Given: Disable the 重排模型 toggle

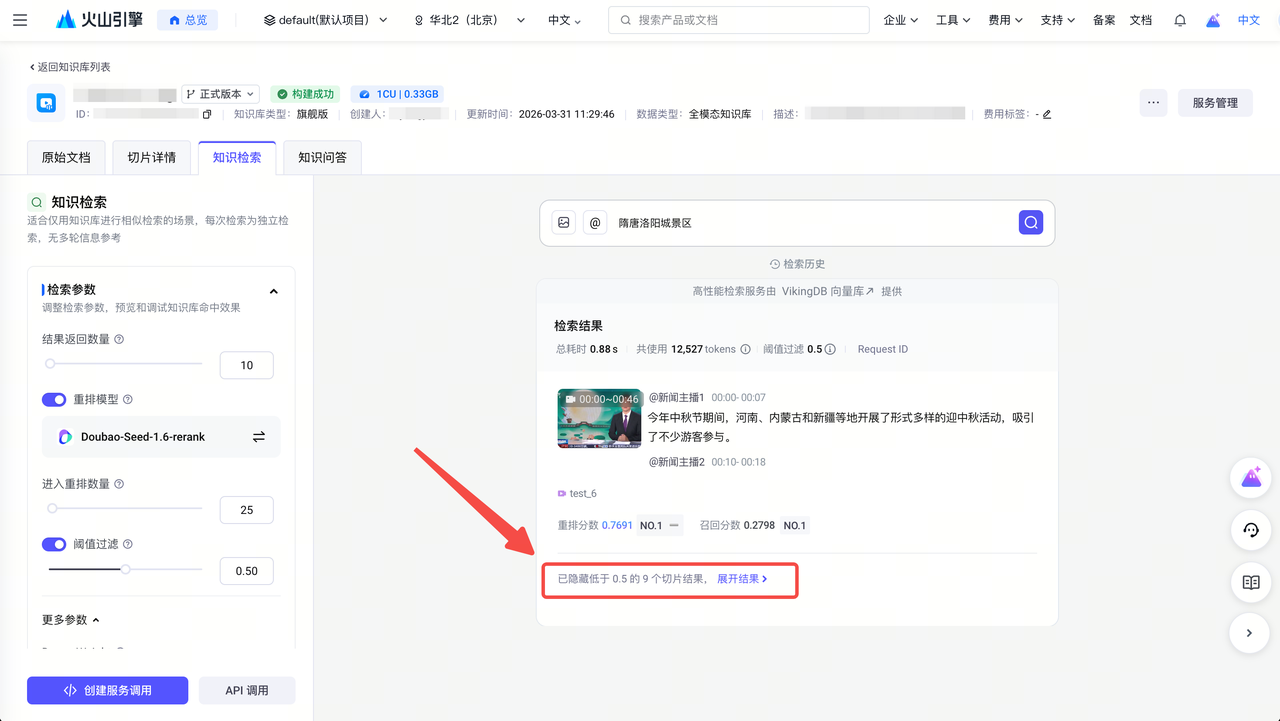Looking at the screenshot, I should coord(54,399).
